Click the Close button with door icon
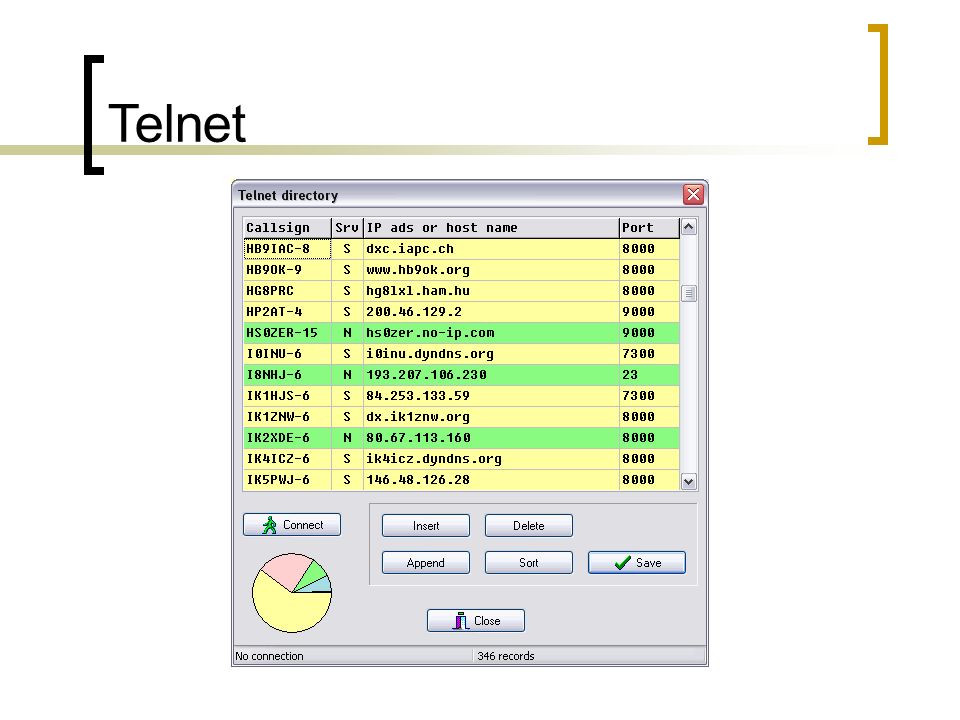The height and width of the screenshot is (720, 960). pos(476,620)
